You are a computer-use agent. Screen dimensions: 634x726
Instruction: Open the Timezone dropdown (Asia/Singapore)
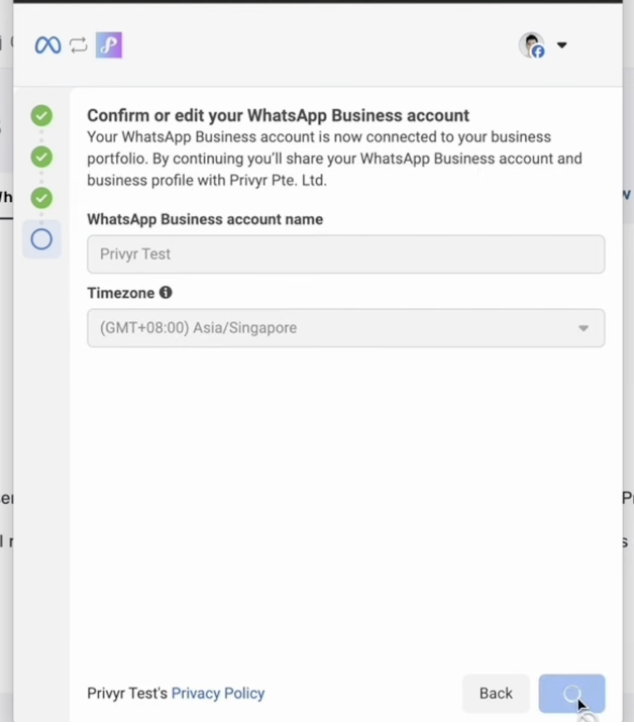pos(346,328)
